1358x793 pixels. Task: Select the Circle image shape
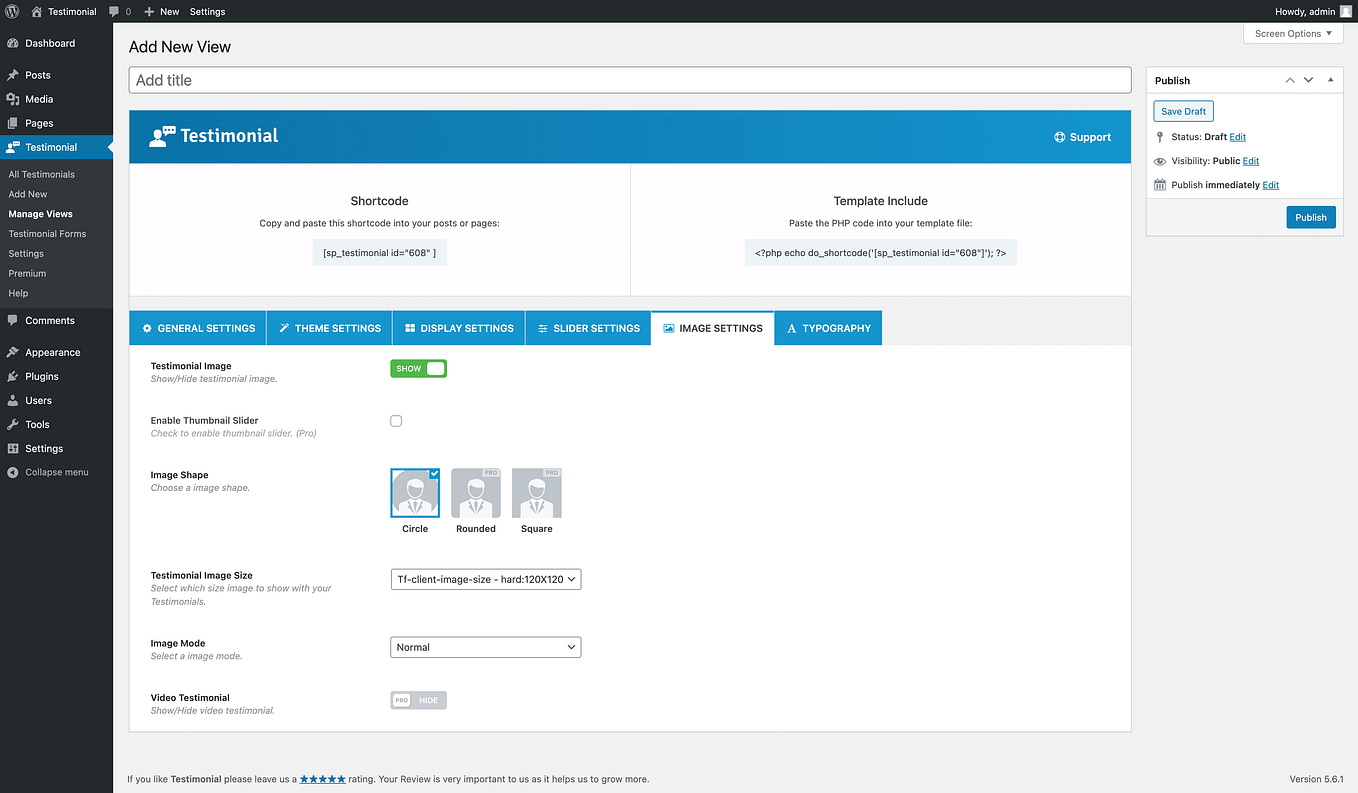coord(415,492)
